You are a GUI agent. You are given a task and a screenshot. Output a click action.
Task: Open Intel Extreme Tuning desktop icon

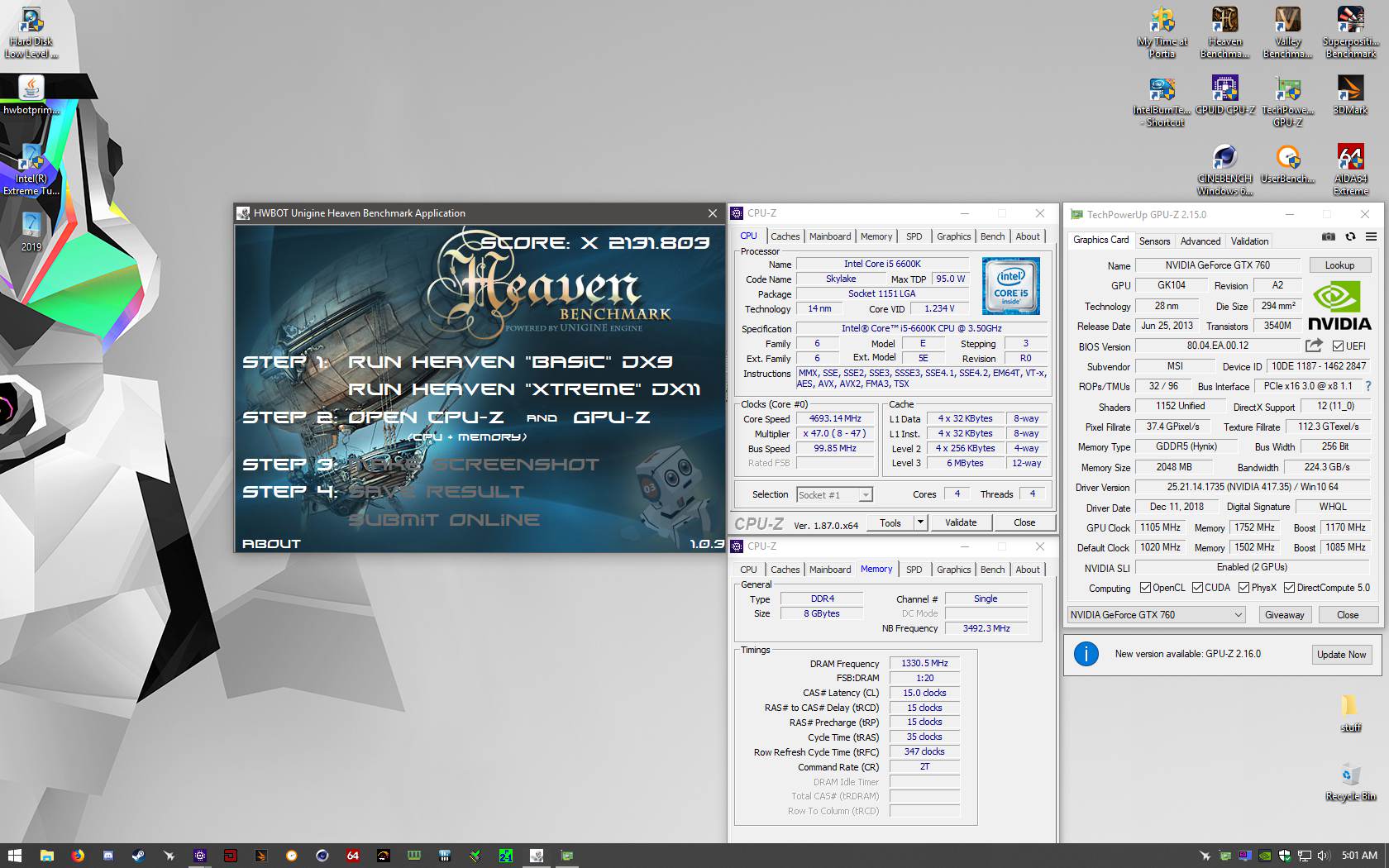pos(31,169)
